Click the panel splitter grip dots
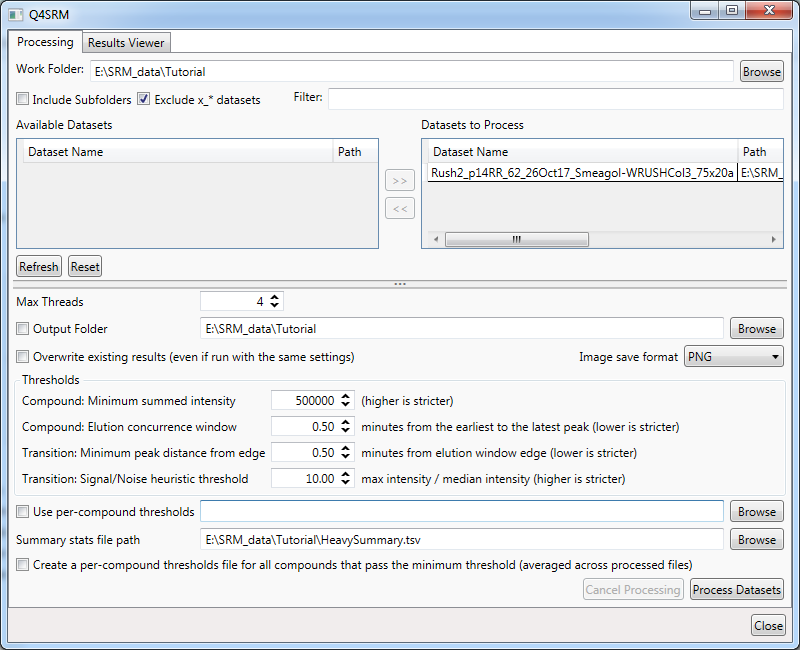This screenshot has height=650, width=800. tap(400, 284)
